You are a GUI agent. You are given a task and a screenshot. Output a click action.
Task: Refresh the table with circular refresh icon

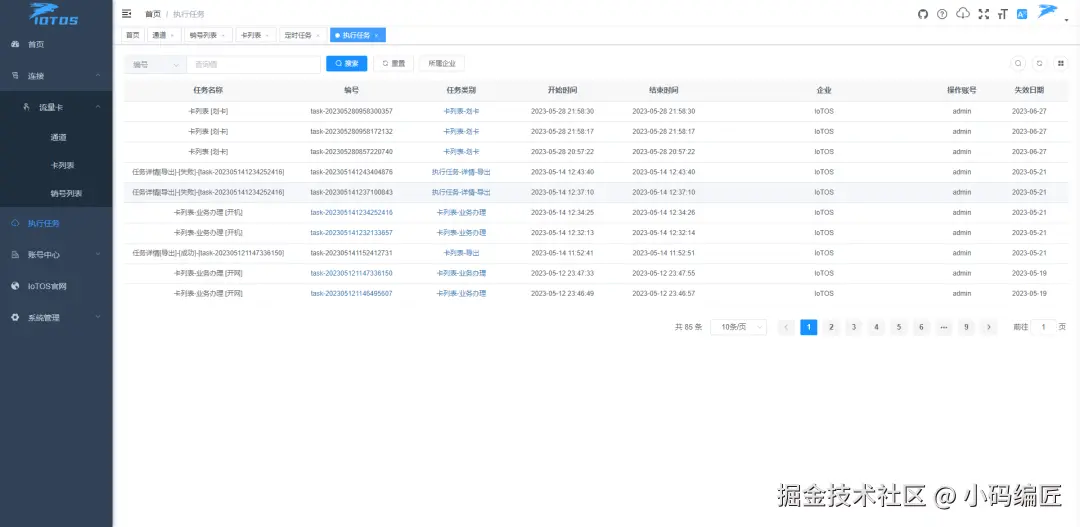1039,63
